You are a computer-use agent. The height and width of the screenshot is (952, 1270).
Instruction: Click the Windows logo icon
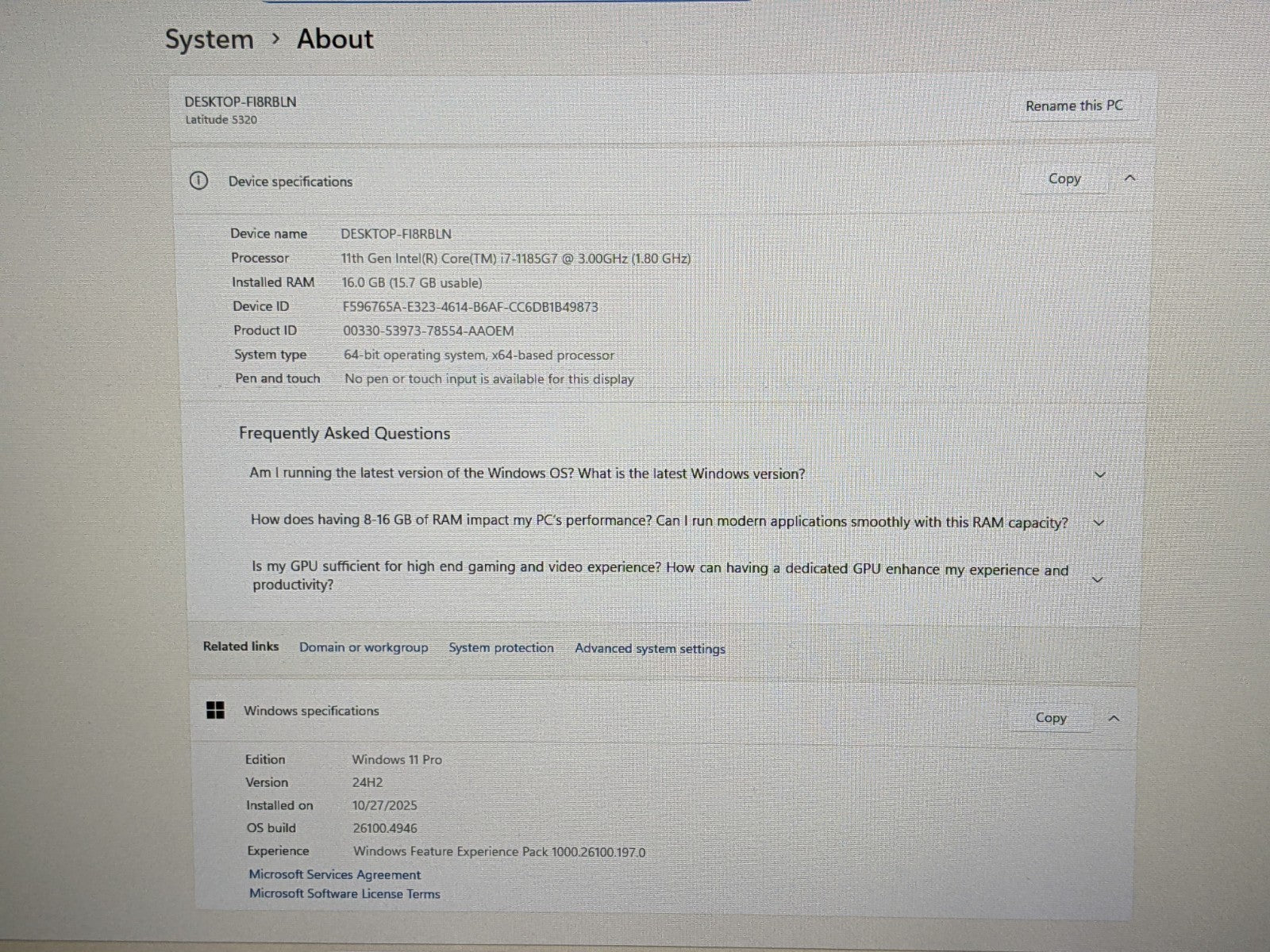215,710
